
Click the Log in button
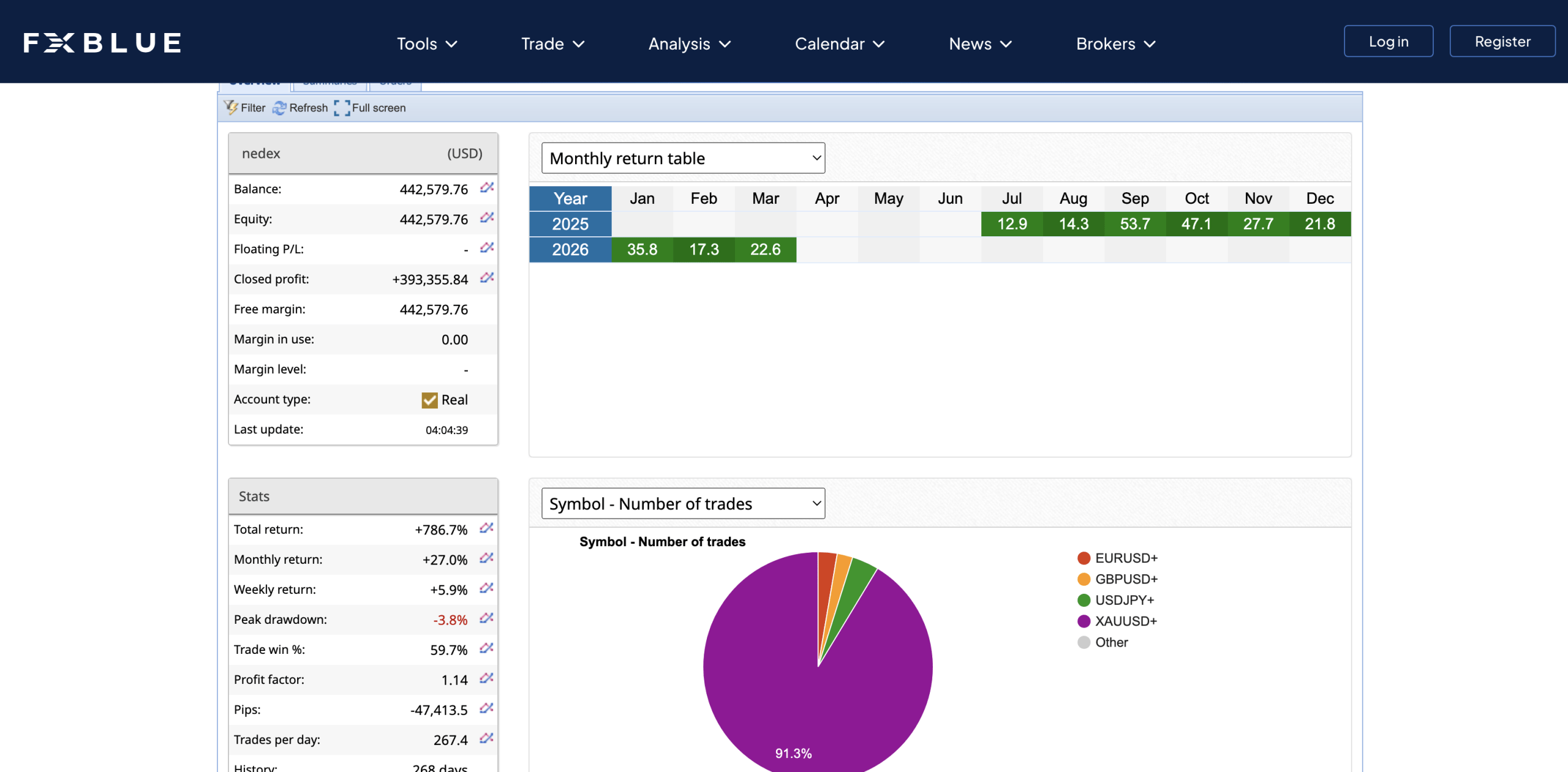pos(1388,42)
